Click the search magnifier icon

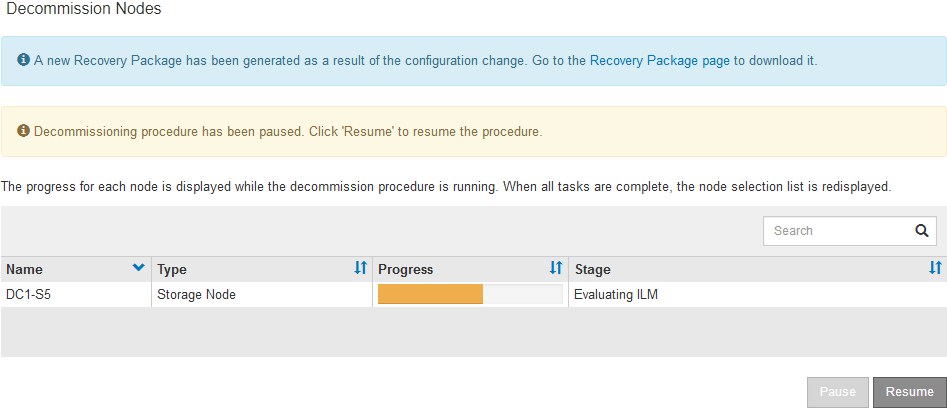point(921,231)
